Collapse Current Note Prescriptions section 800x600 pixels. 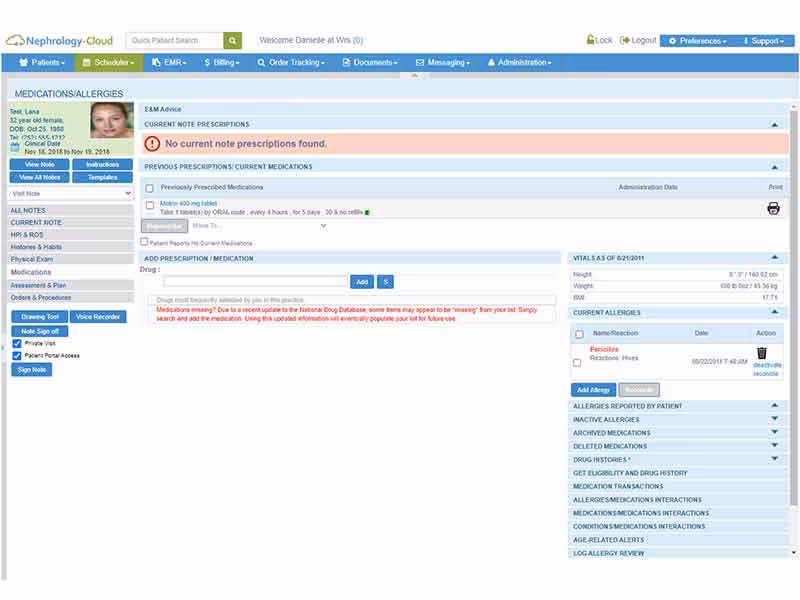coord(774,124)
